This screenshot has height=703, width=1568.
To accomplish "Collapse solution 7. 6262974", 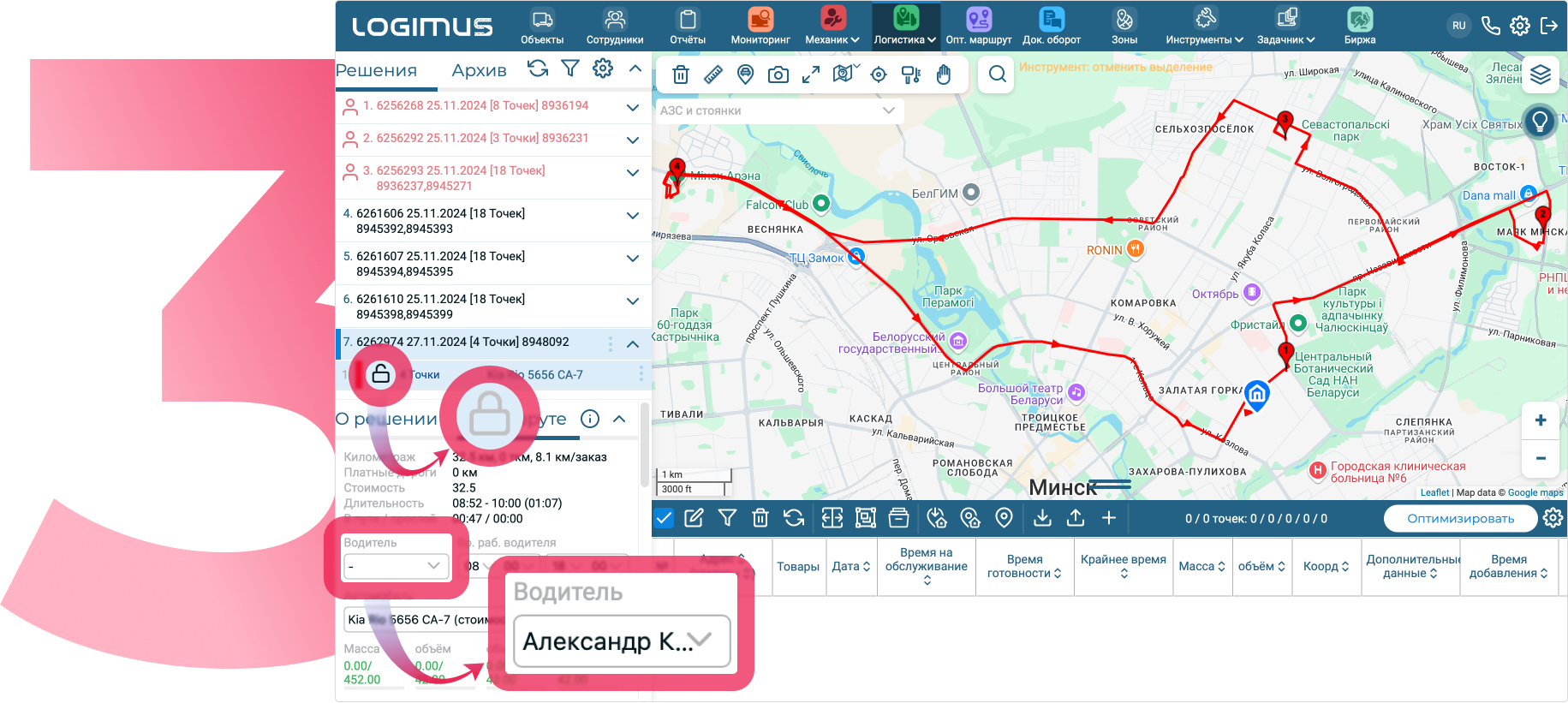I will (633, 343).
